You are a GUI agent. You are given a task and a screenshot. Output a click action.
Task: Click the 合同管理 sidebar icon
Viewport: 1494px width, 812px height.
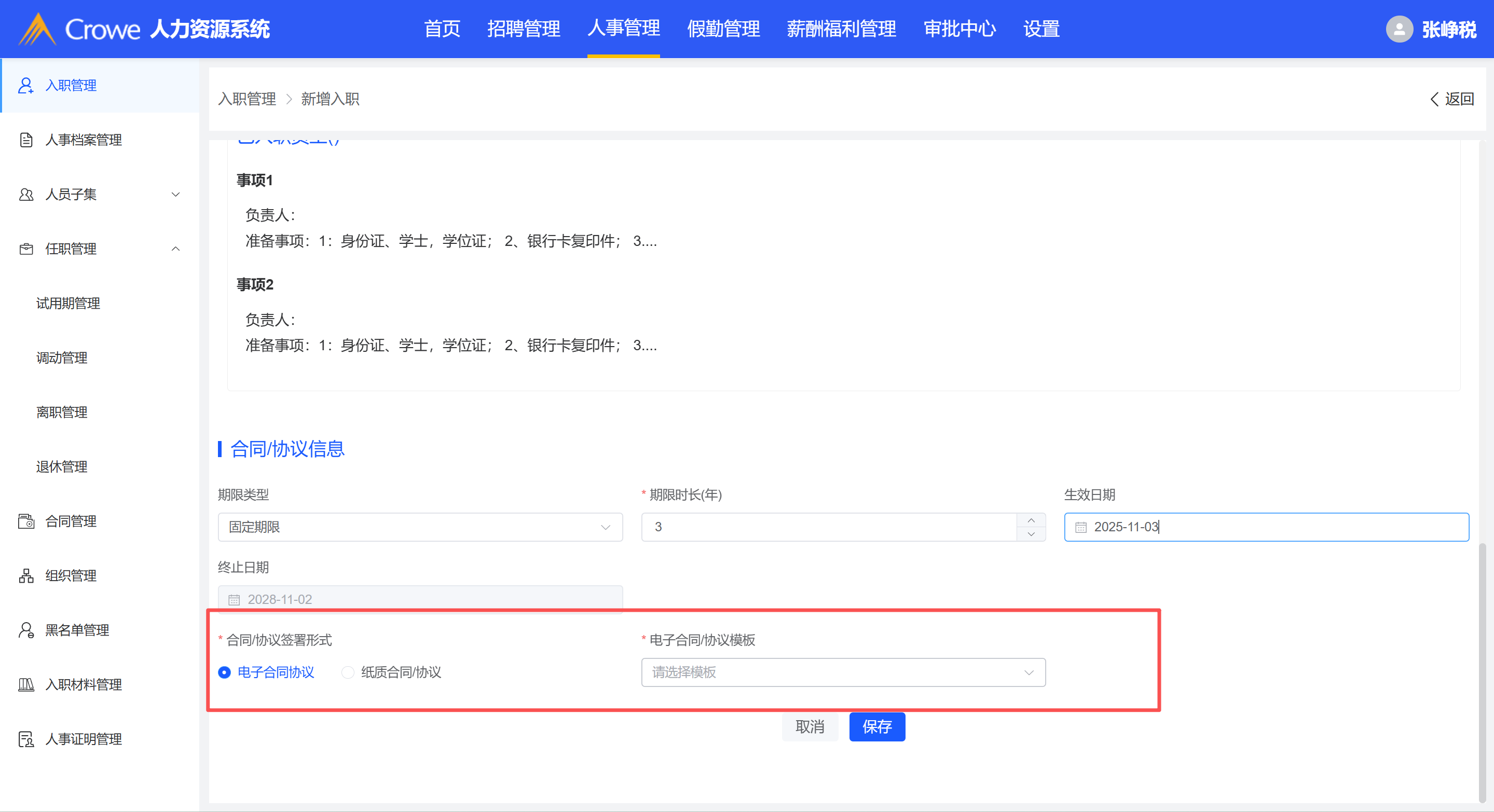[25, 521]
